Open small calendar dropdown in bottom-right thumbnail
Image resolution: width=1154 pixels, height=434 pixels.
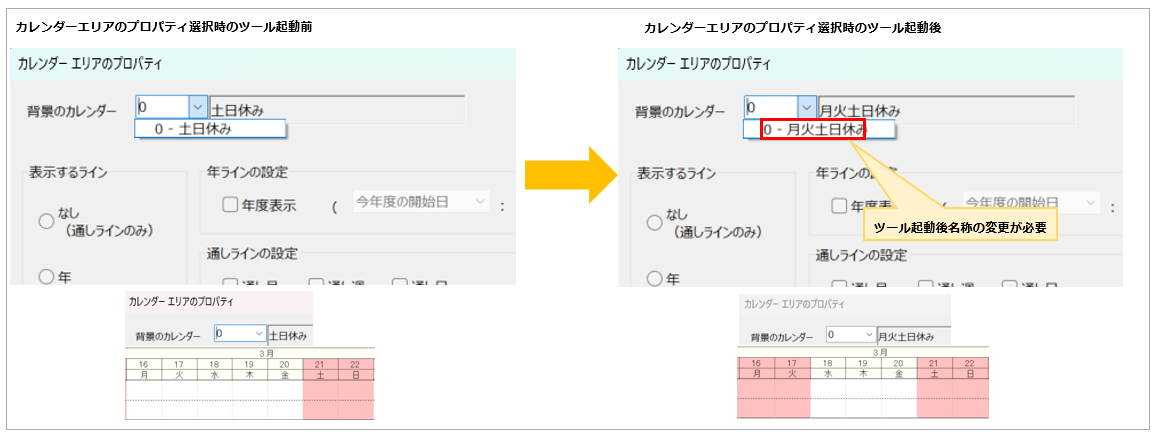point(868,336)
